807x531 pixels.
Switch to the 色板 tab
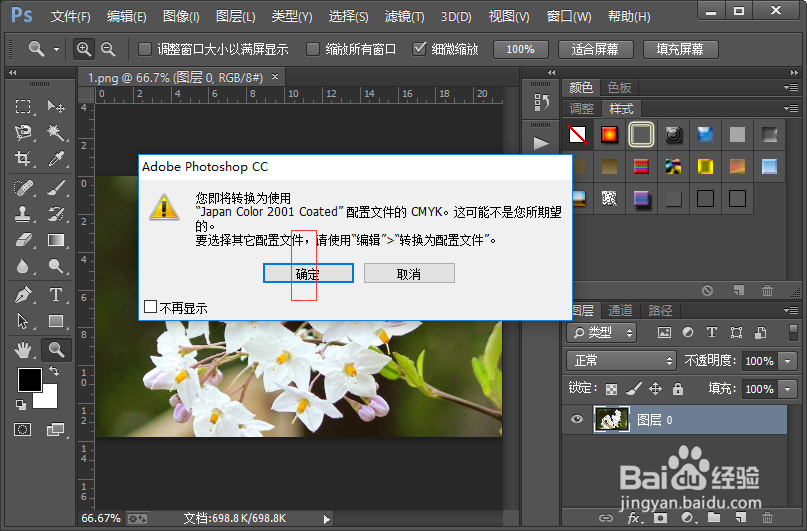coord(619,87)
